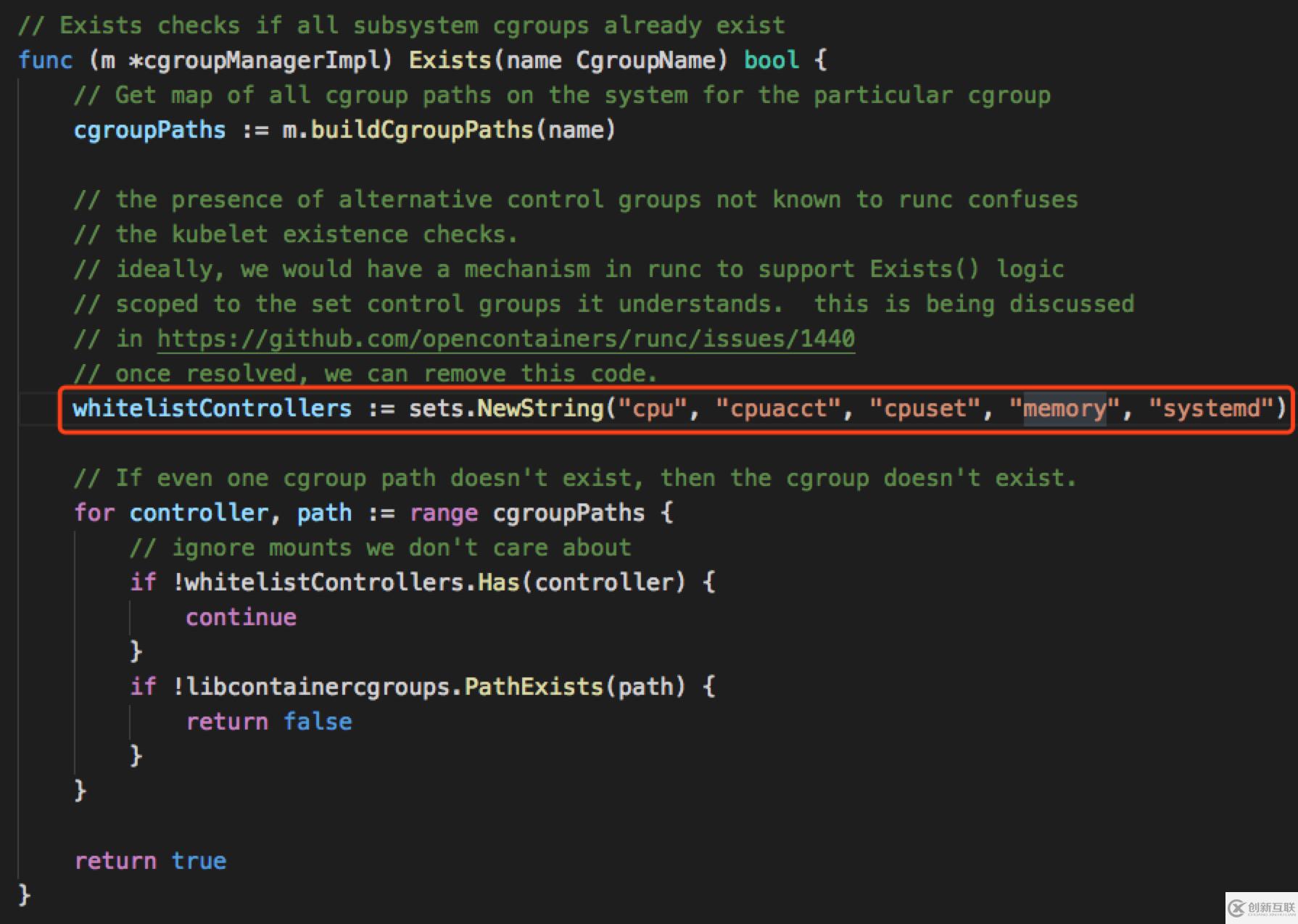Click the "cpuacct" string literal
This screenshot has width=1298, height=924.
(780, 408)
